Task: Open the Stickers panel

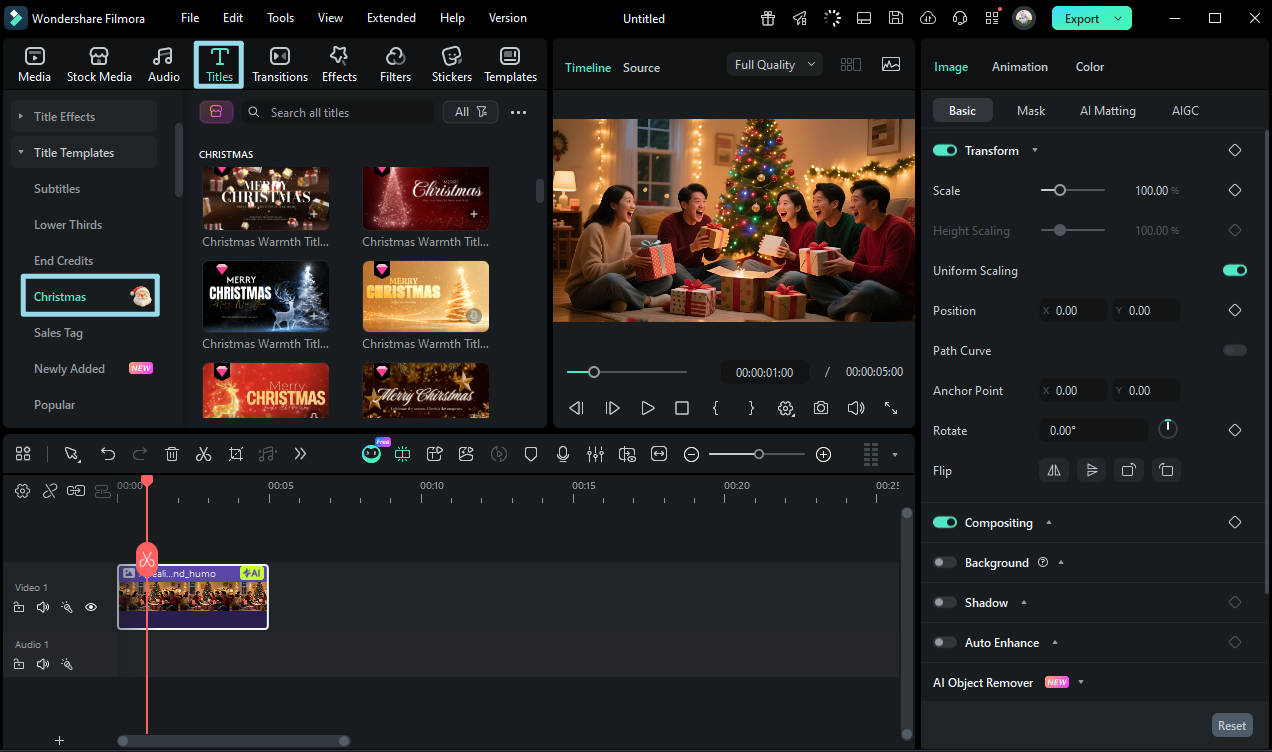Action: click(x=452, y=64)
